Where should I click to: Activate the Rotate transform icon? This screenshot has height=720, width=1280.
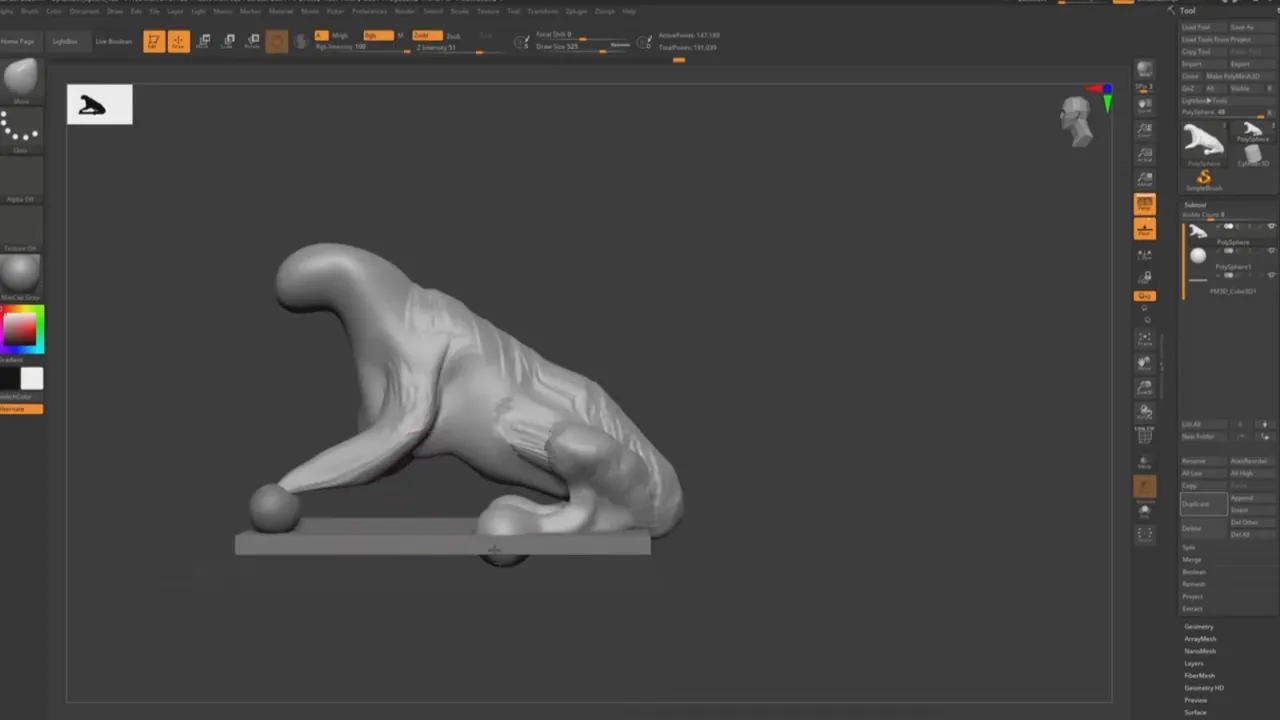[x=252, y=42]
